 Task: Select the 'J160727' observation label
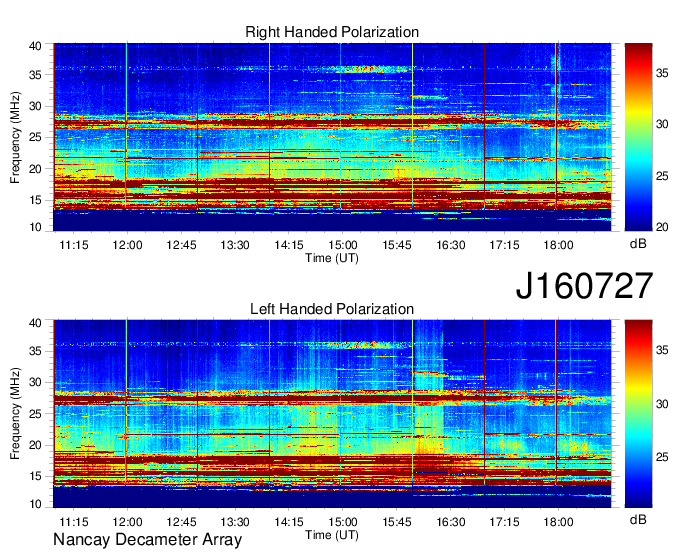pyautogui.click(x=584, y=286)
